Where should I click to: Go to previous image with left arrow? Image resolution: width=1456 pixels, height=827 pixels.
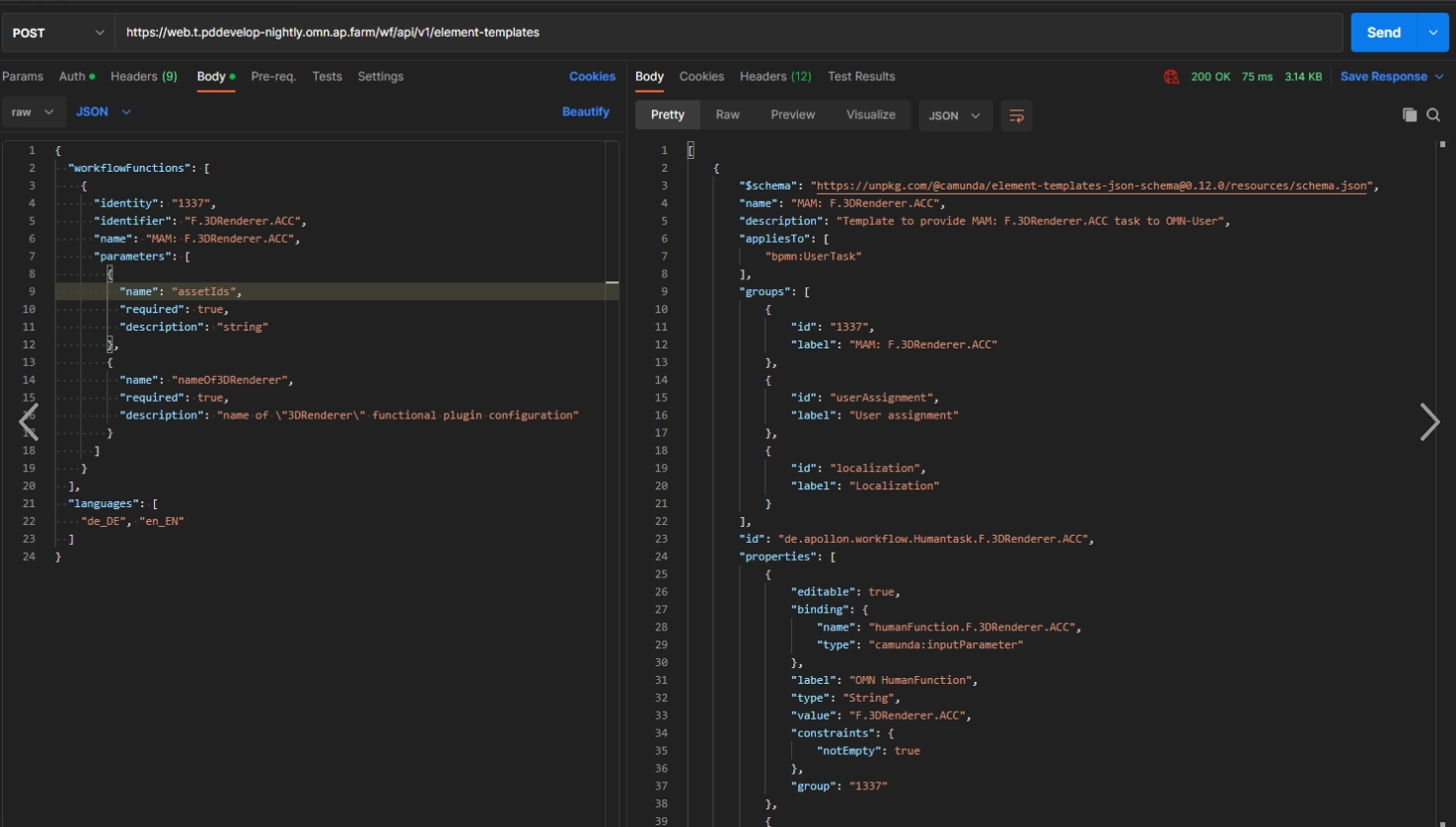[29, 421]
